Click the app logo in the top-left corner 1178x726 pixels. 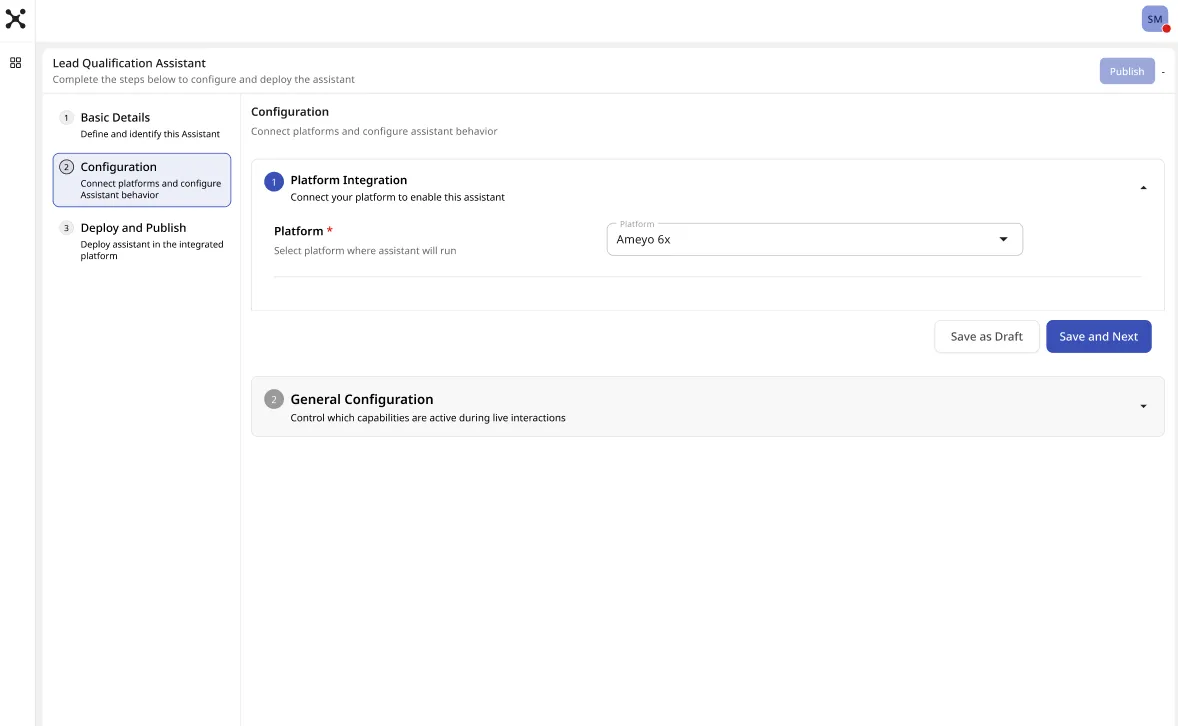point(16,19)
